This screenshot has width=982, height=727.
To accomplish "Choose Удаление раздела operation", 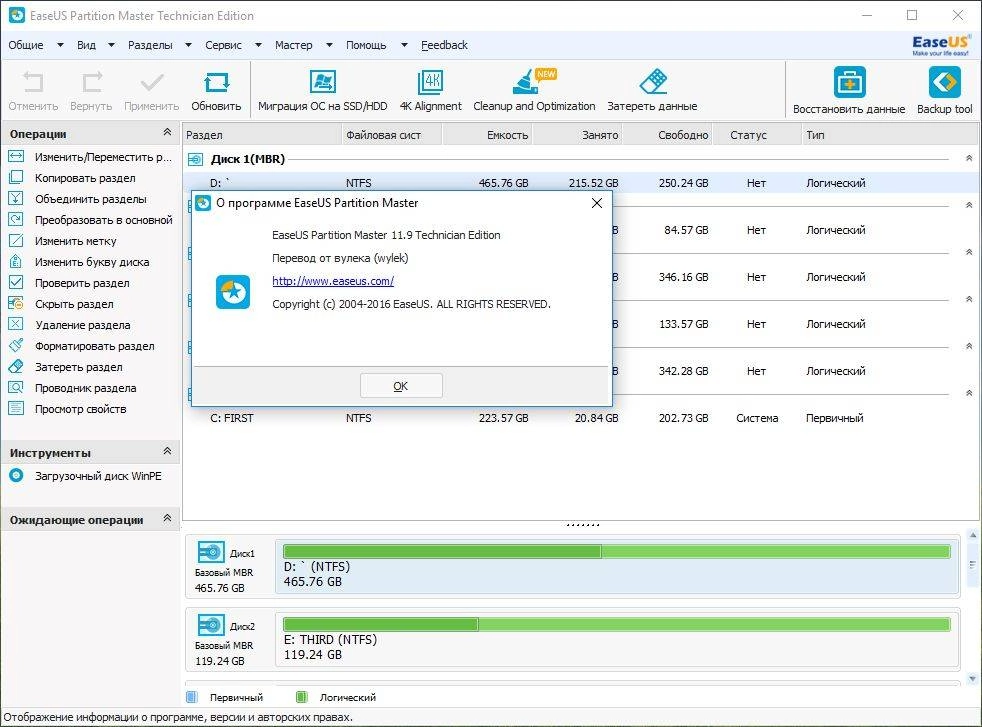I will click(70, 325).
